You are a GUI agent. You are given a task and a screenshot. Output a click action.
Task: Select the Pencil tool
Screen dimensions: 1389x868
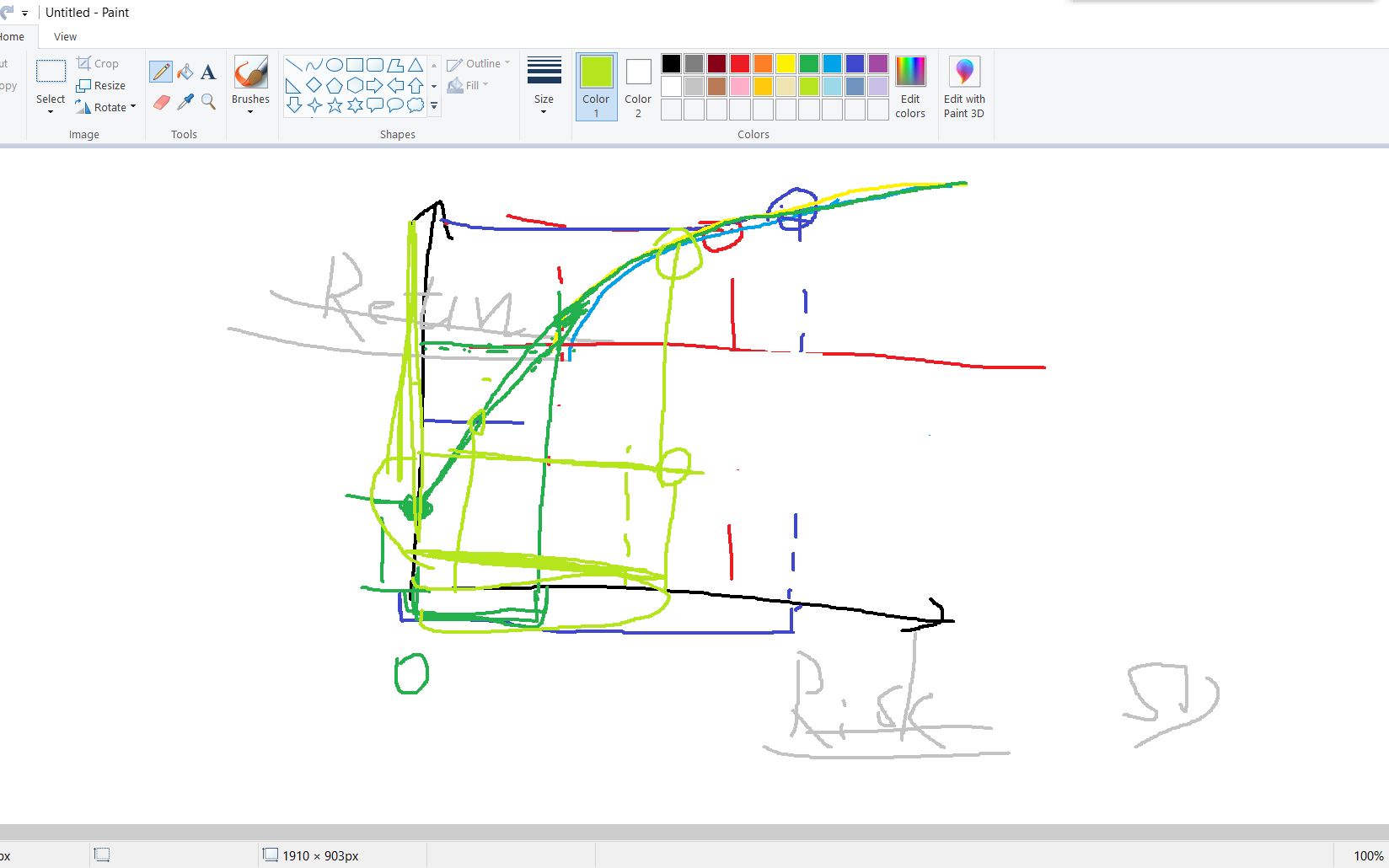tap(161, 72)
